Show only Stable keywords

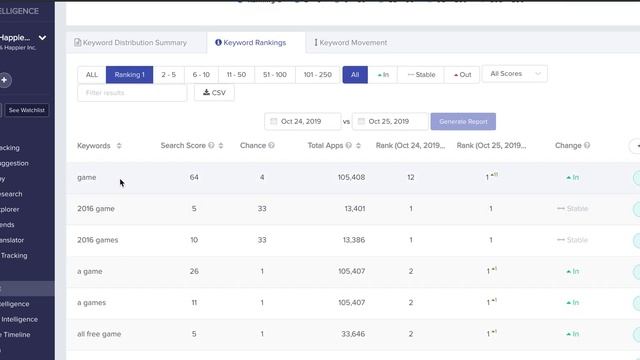[421, 75]
